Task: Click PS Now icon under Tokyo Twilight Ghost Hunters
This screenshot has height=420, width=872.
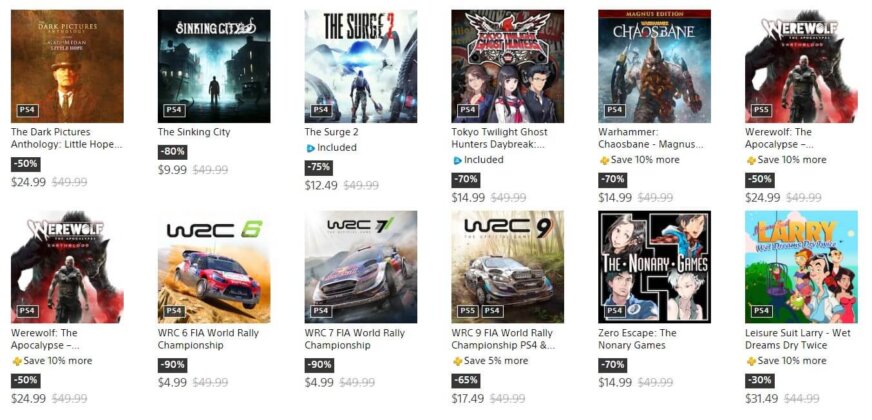Action: pyautogui.click(x=457, y=160)
